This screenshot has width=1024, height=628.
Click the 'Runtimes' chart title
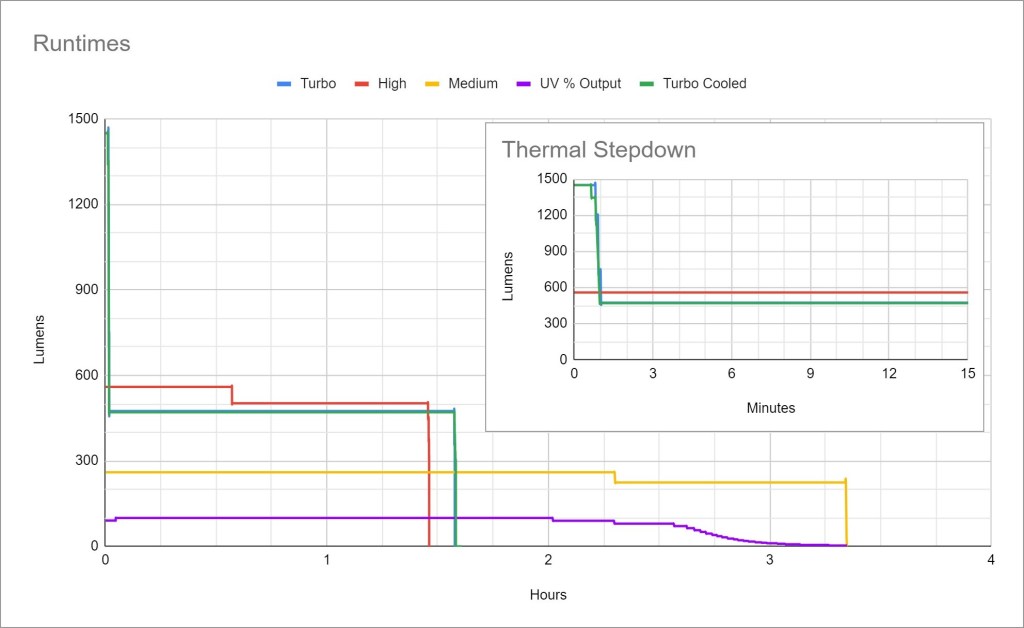pos(81,44)
